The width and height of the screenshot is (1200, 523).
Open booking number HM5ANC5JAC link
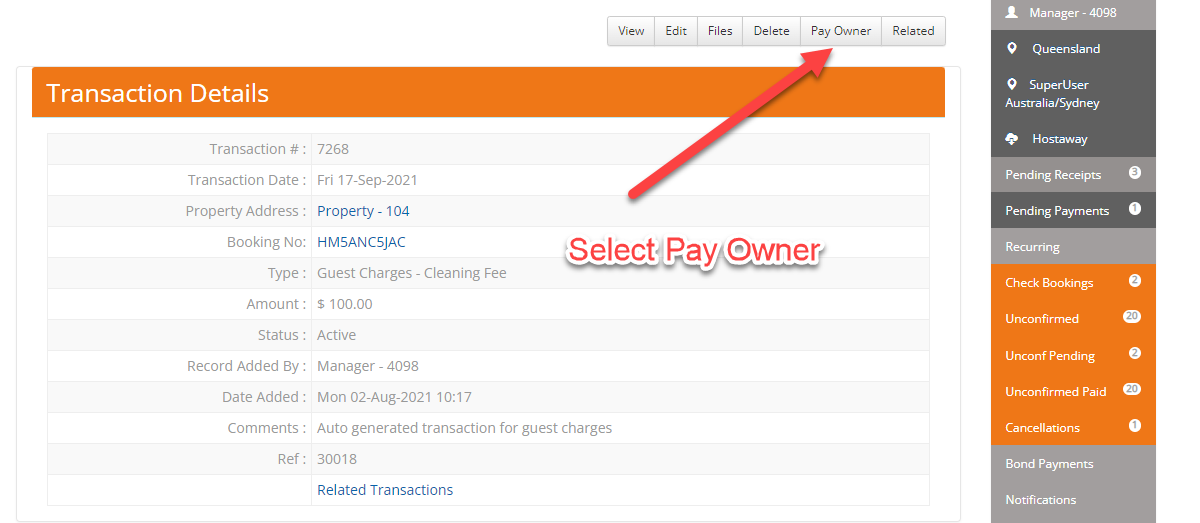[361, 242]
